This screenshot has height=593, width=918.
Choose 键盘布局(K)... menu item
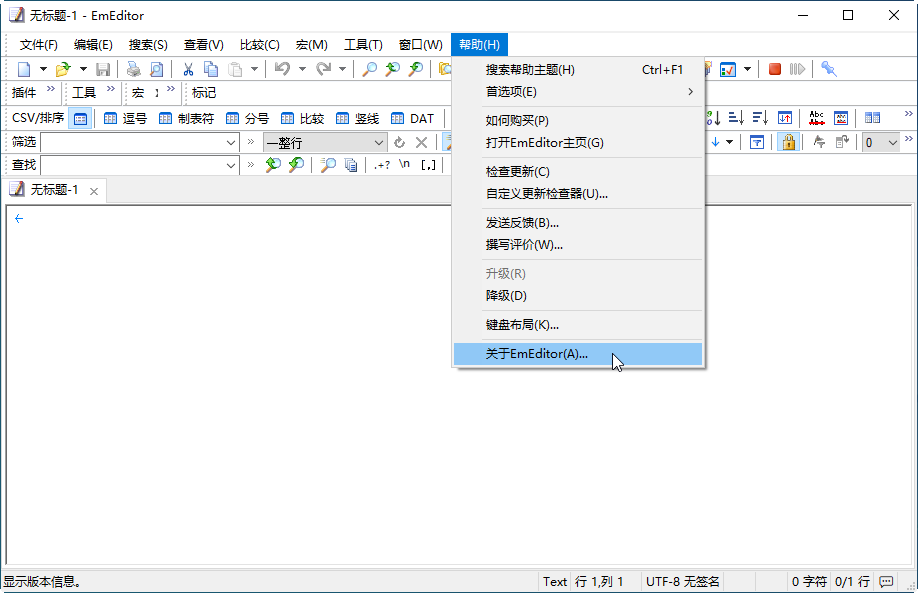click(x=578, y=325)
